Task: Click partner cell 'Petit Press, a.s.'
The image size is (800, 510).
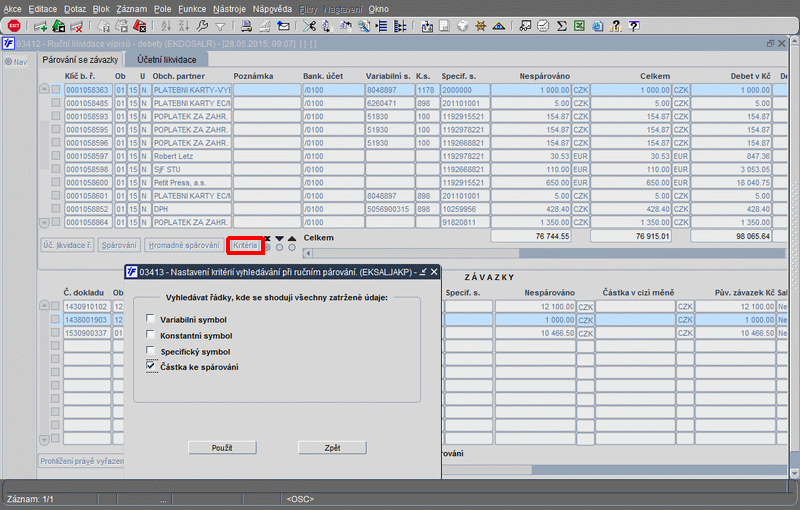Action: [192, 183]
